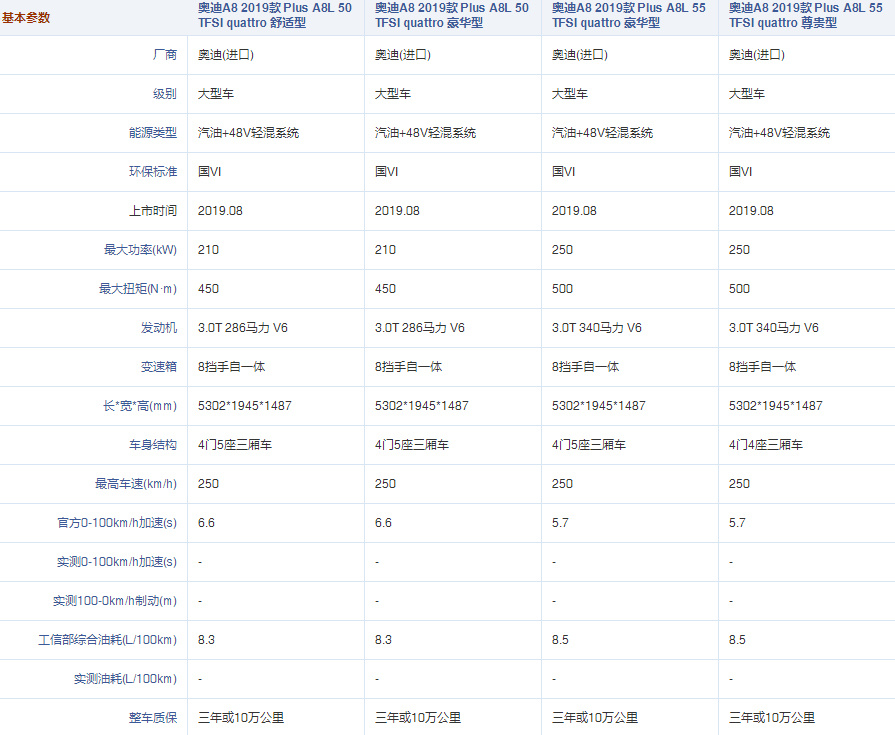Click 3.0T 340马力 V6 in 尊贵型 column
The width and height of the screenshot is (895, 735).
pyautogui.click(x=773, y=328)
